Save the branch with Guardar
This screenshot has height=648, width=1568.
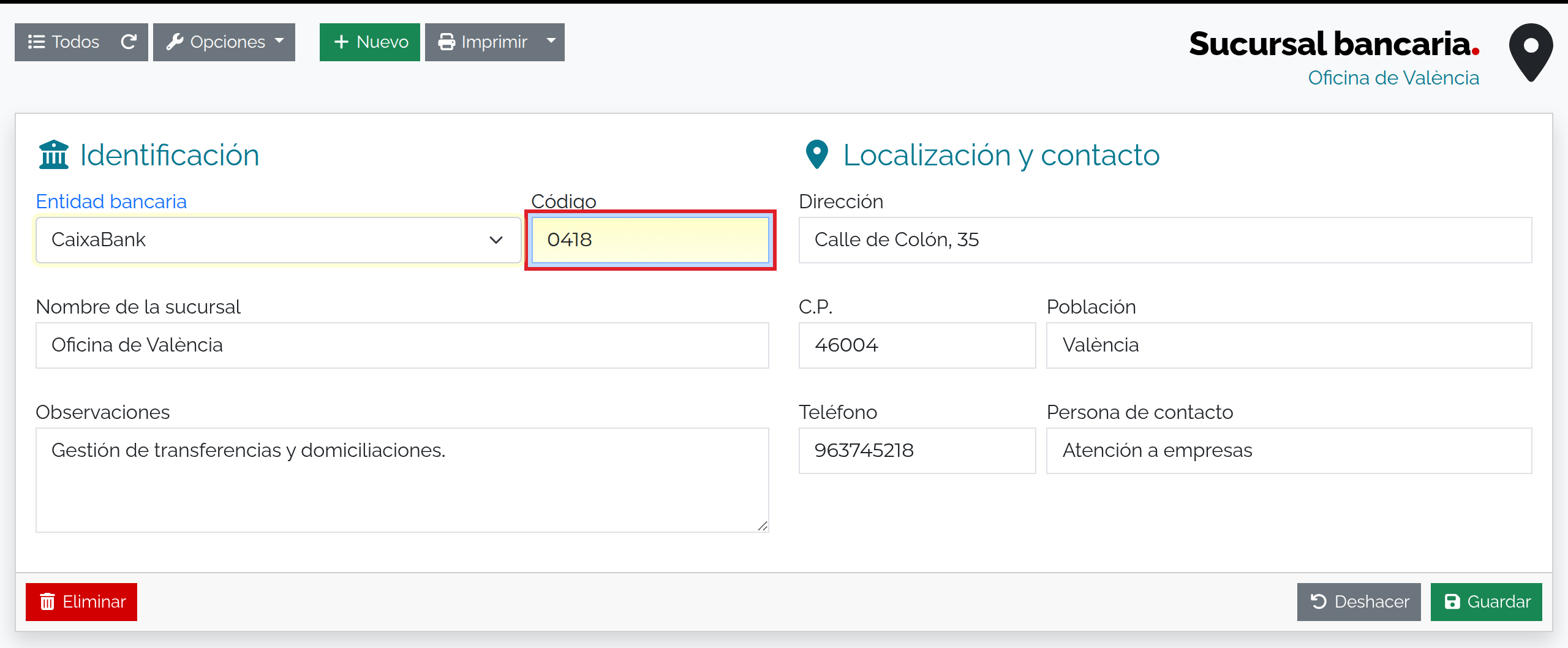(1487, 601)
